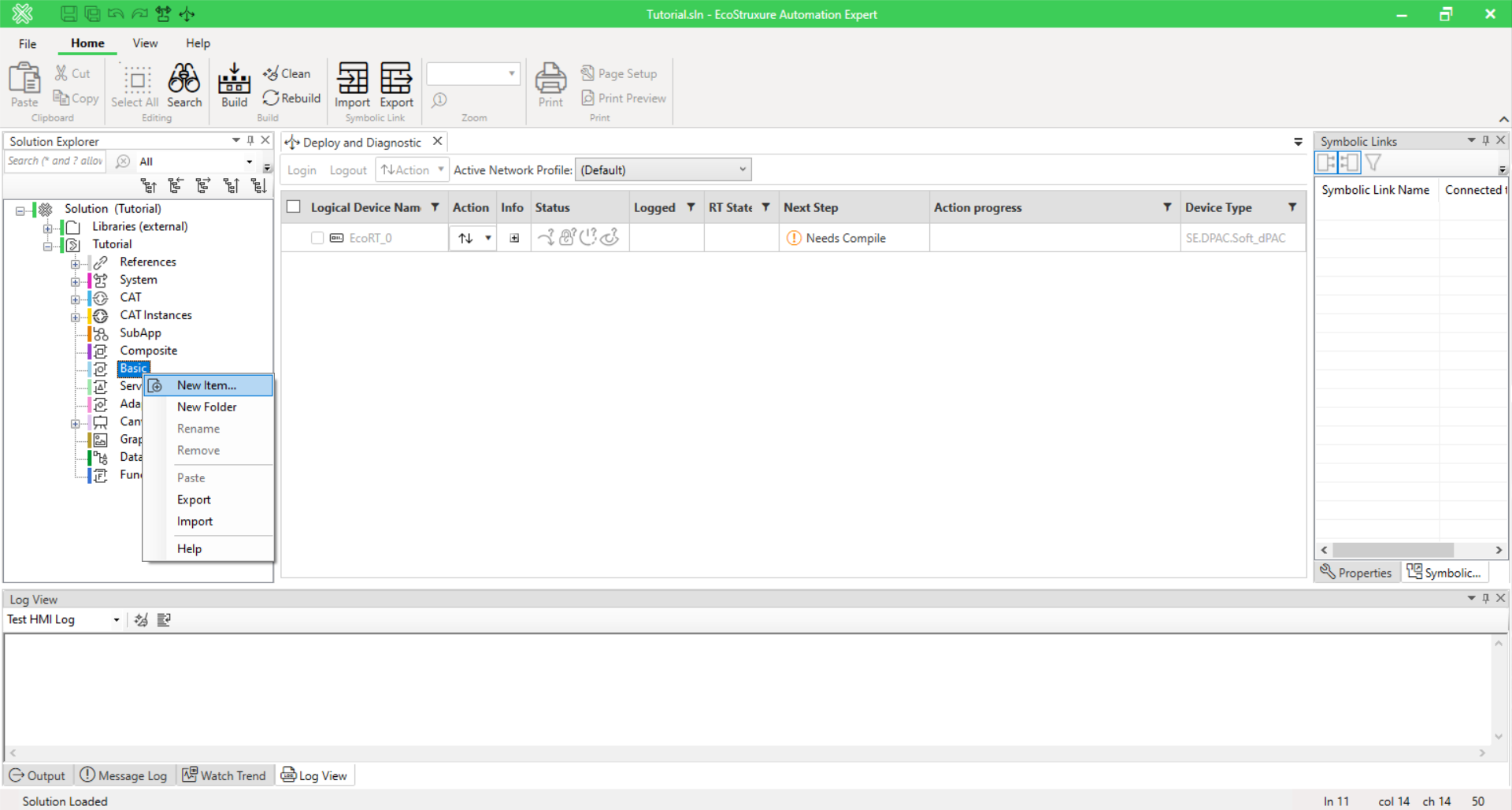Click the Redo arrow in title bar

click(x=139, y=13)
